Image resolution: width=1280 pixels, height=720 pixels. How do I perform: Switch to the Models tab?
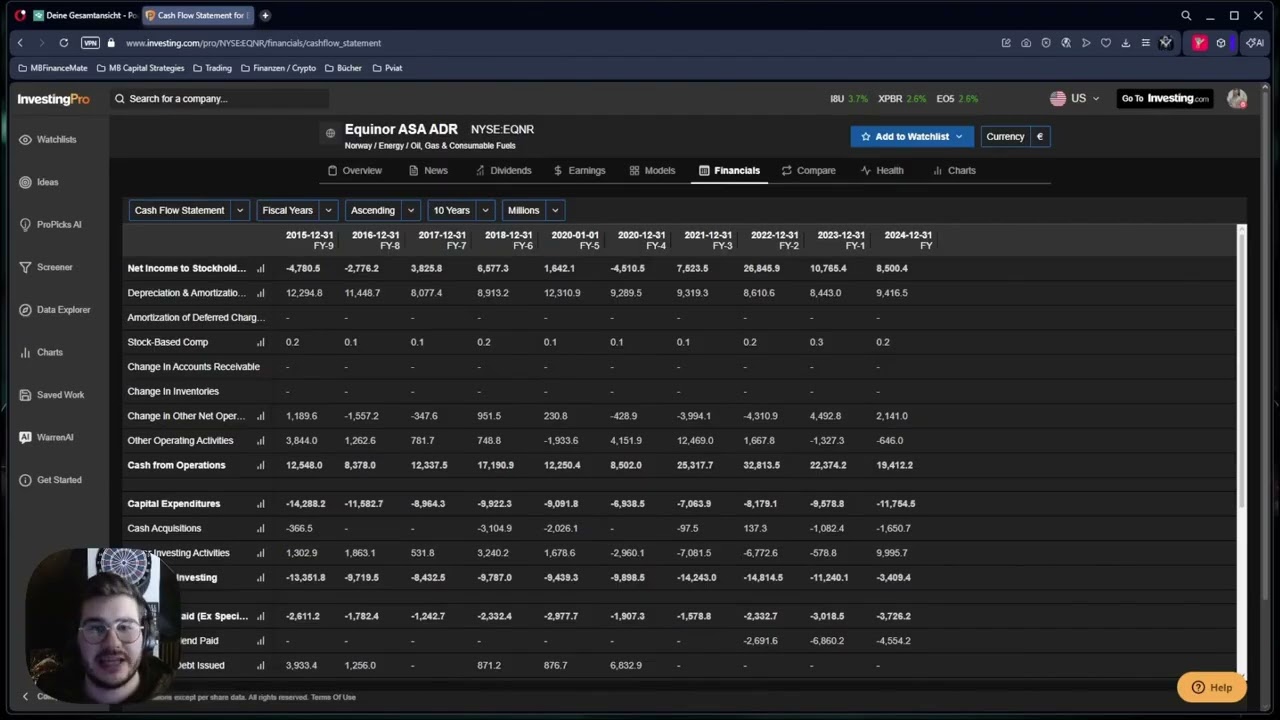click(652, 171)
